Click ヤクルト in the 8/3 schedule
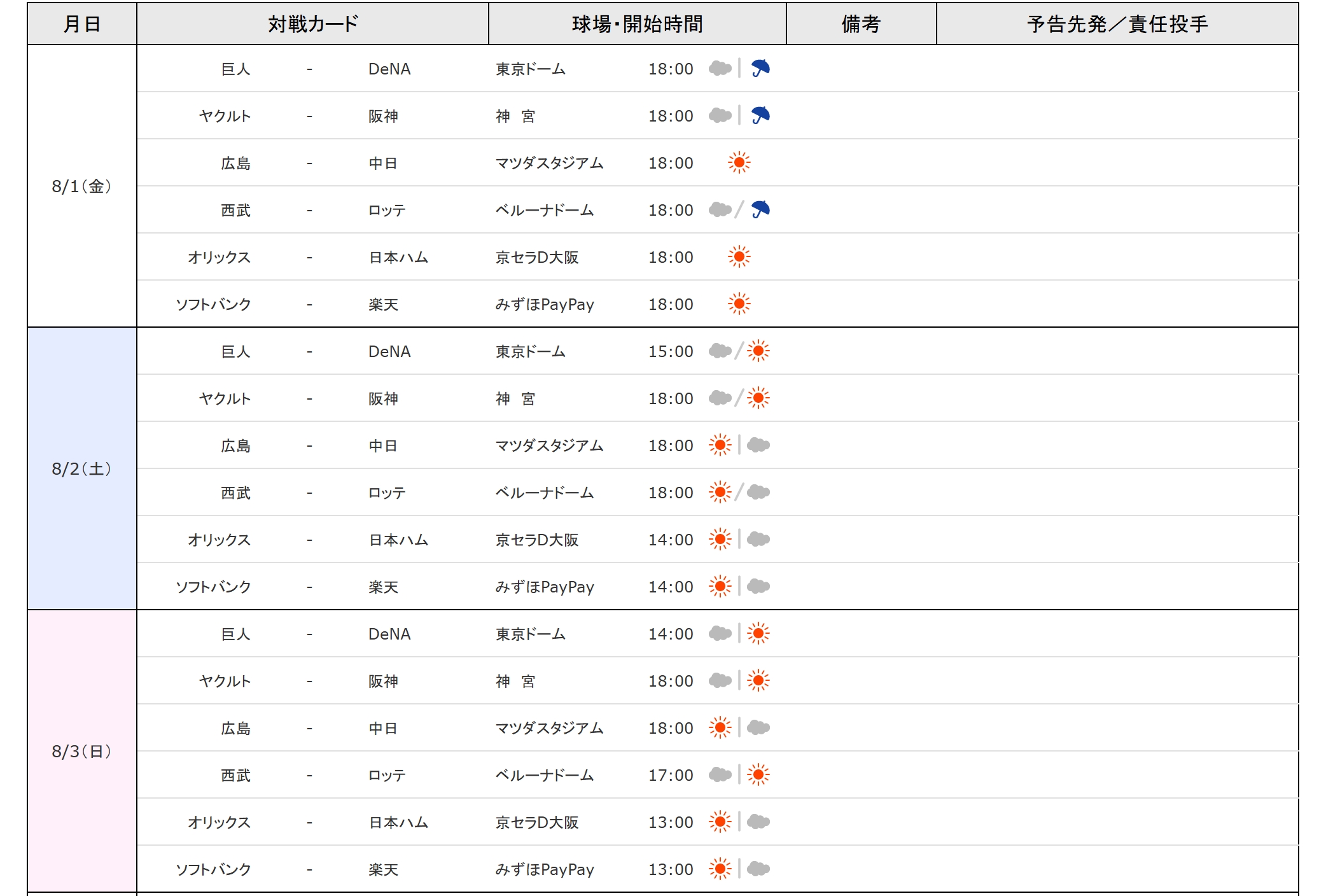 pyautogui.click(x=225, y=681)
